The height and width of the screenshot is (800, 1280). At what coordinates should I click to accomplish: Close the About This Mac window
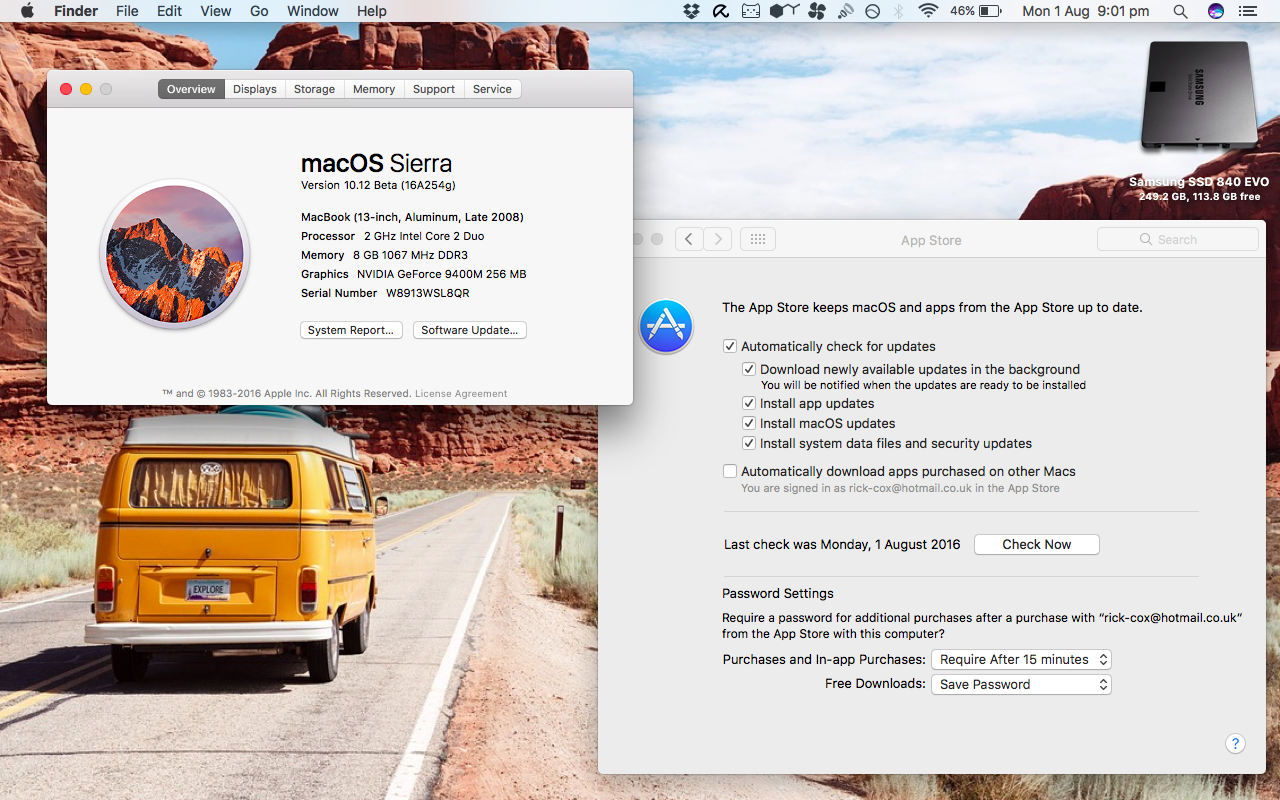coord(66,89)
